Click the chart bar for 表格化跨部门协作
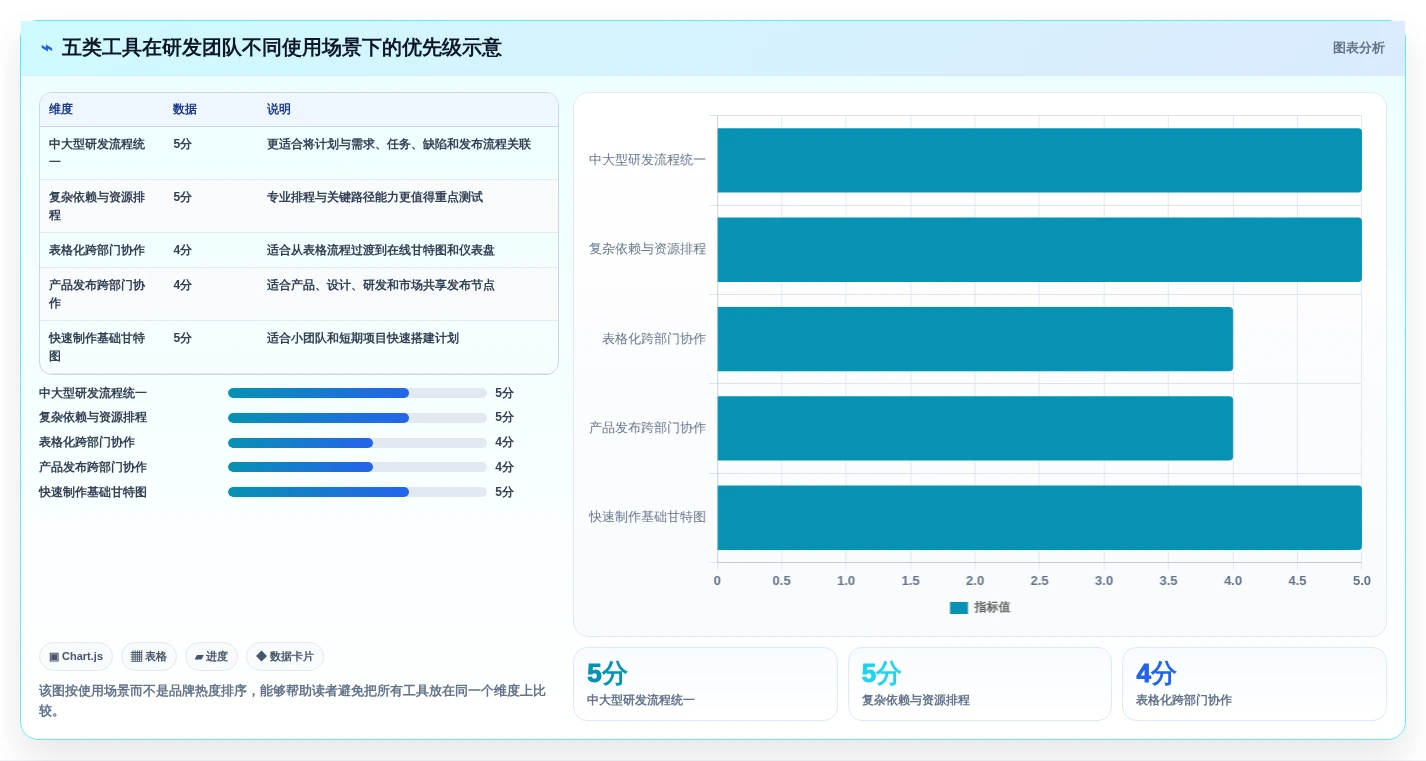Screen dimensions: 1426x761 click(975, 339)
